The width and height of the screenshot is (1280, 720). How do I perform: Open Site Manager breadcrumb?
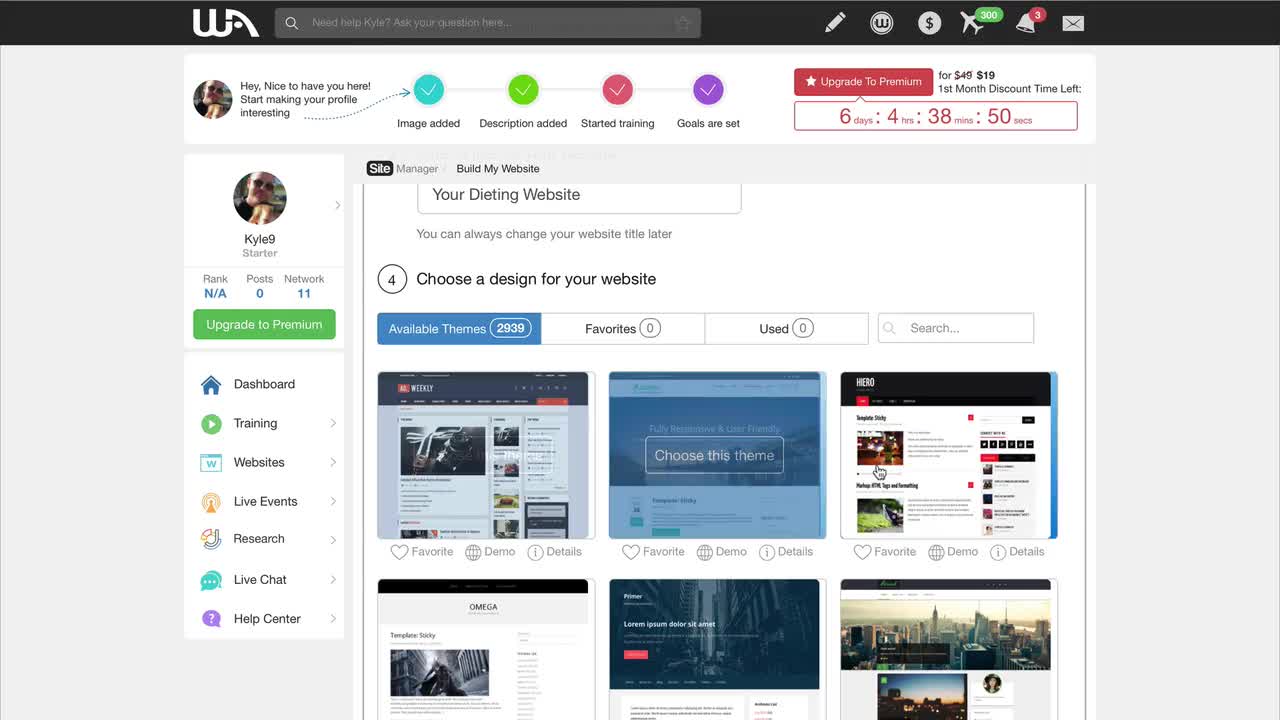403,169
